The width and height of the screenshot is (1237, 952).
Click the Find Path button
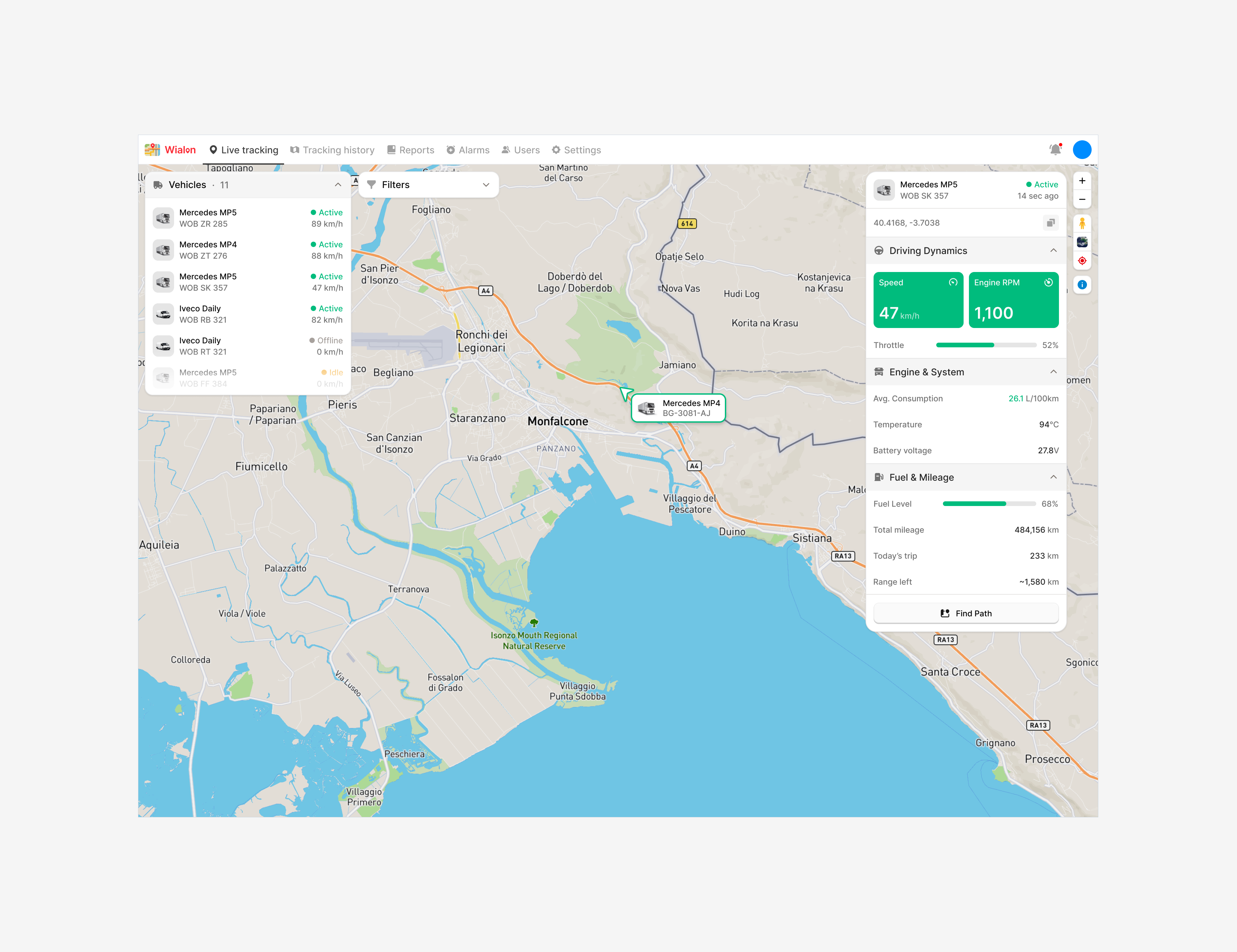click(x=966, y=613)
